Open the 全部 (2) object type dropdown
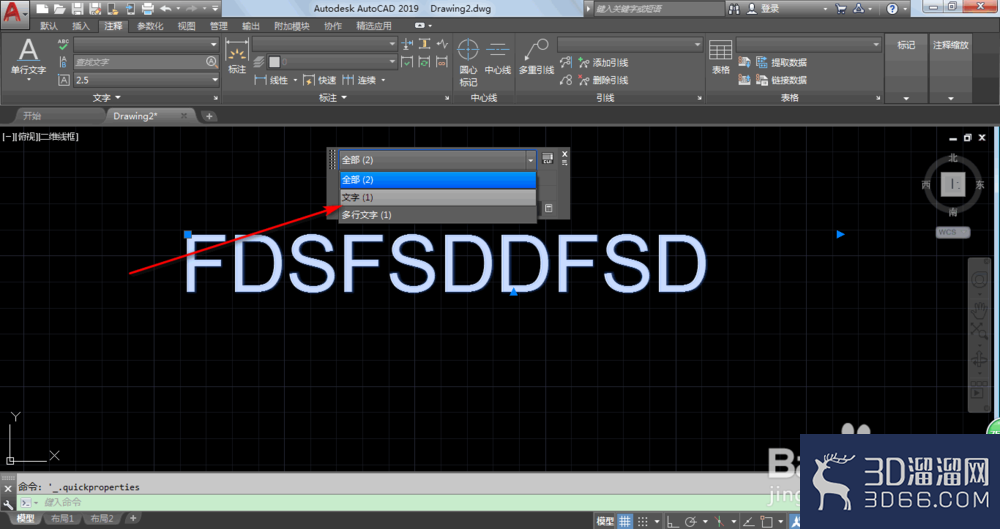Viewport: 1000px width, 529px height. tap(438, 160)
